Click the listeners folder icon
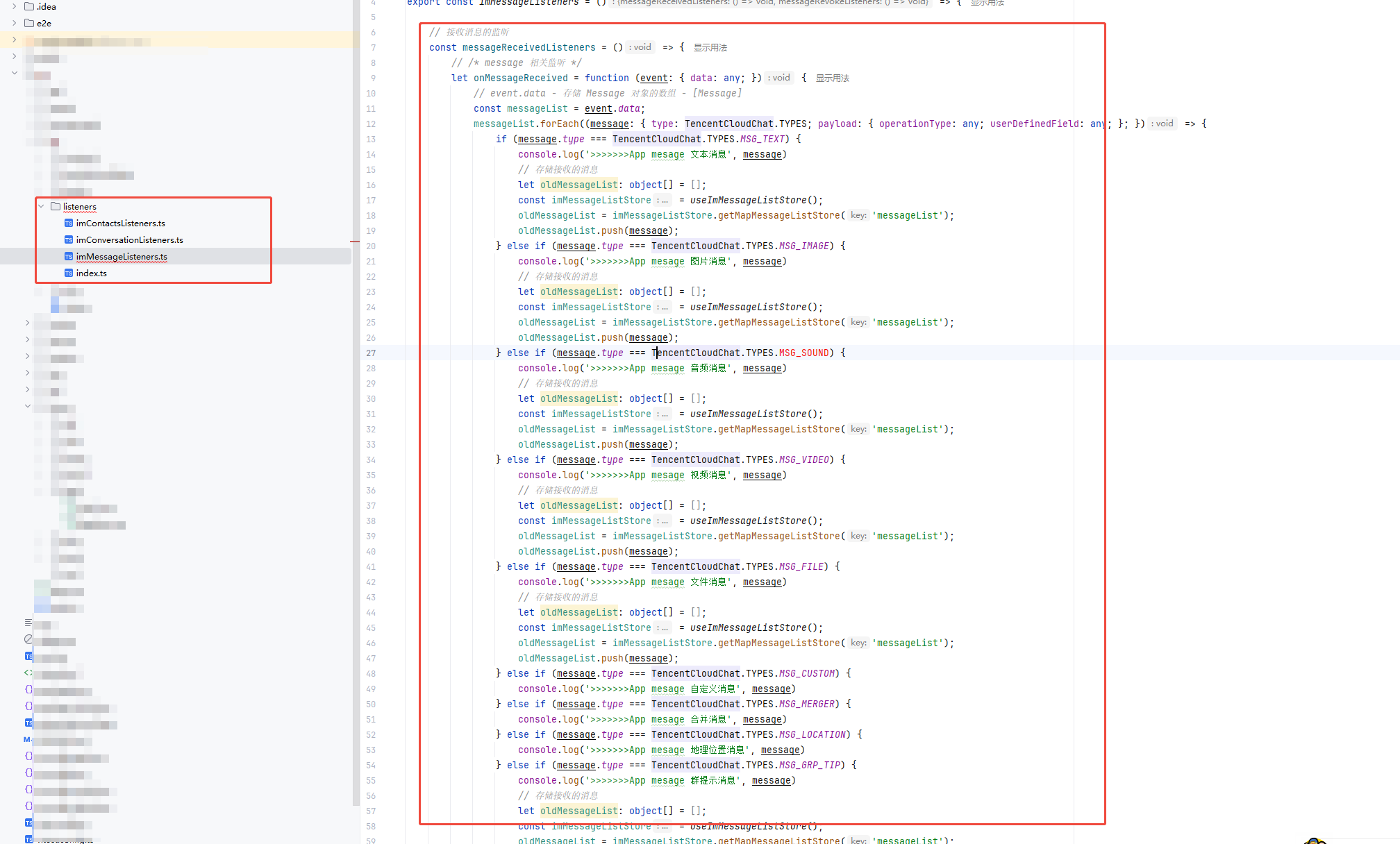This screenshot has width=1400, height=844. click(x=56, y=206)
